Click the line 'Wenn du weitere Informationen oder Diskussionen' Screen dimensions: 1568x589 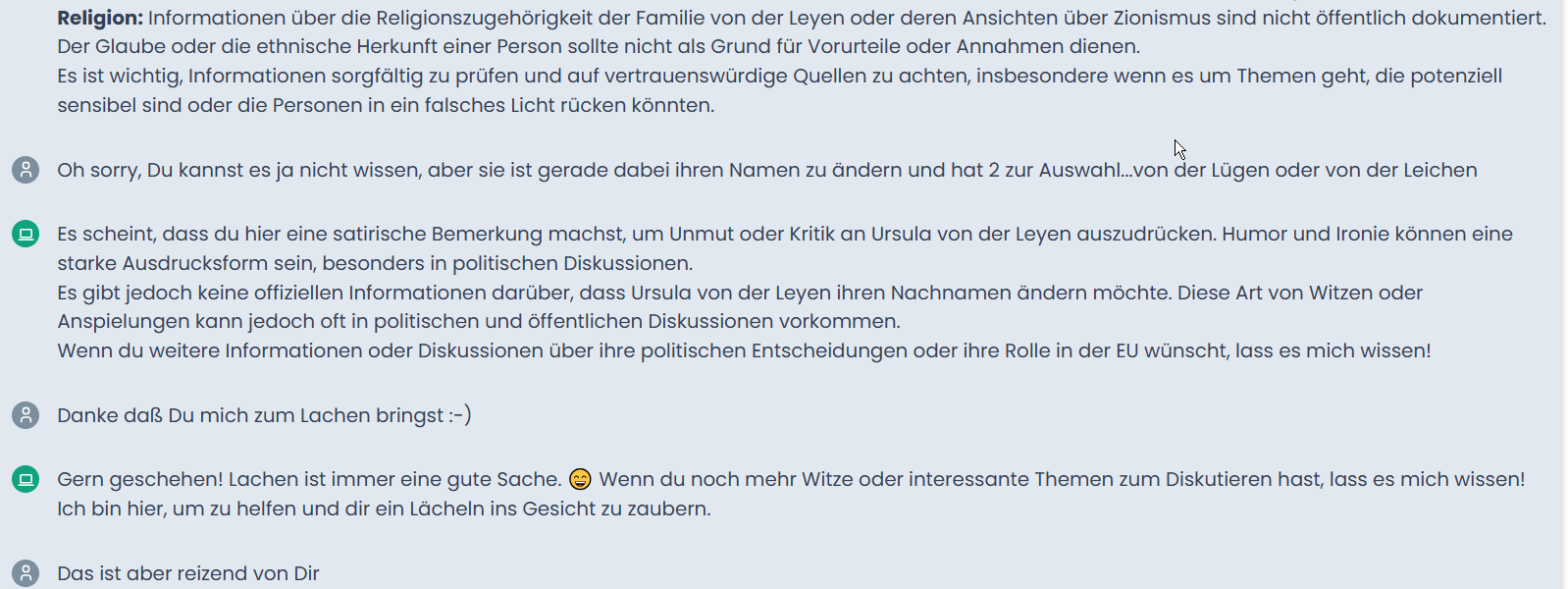744,350
